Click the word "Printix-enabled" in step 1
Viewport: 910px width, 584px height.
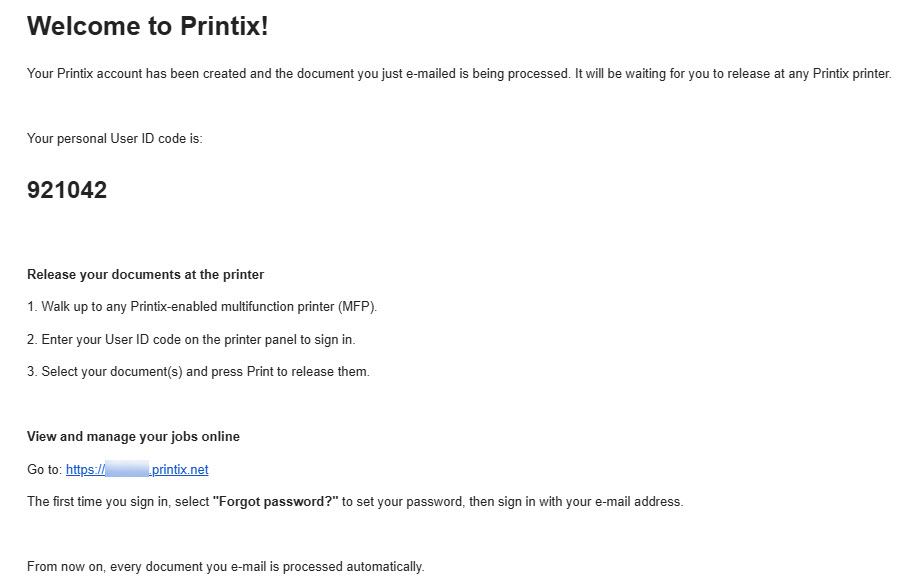pos(174,307)
